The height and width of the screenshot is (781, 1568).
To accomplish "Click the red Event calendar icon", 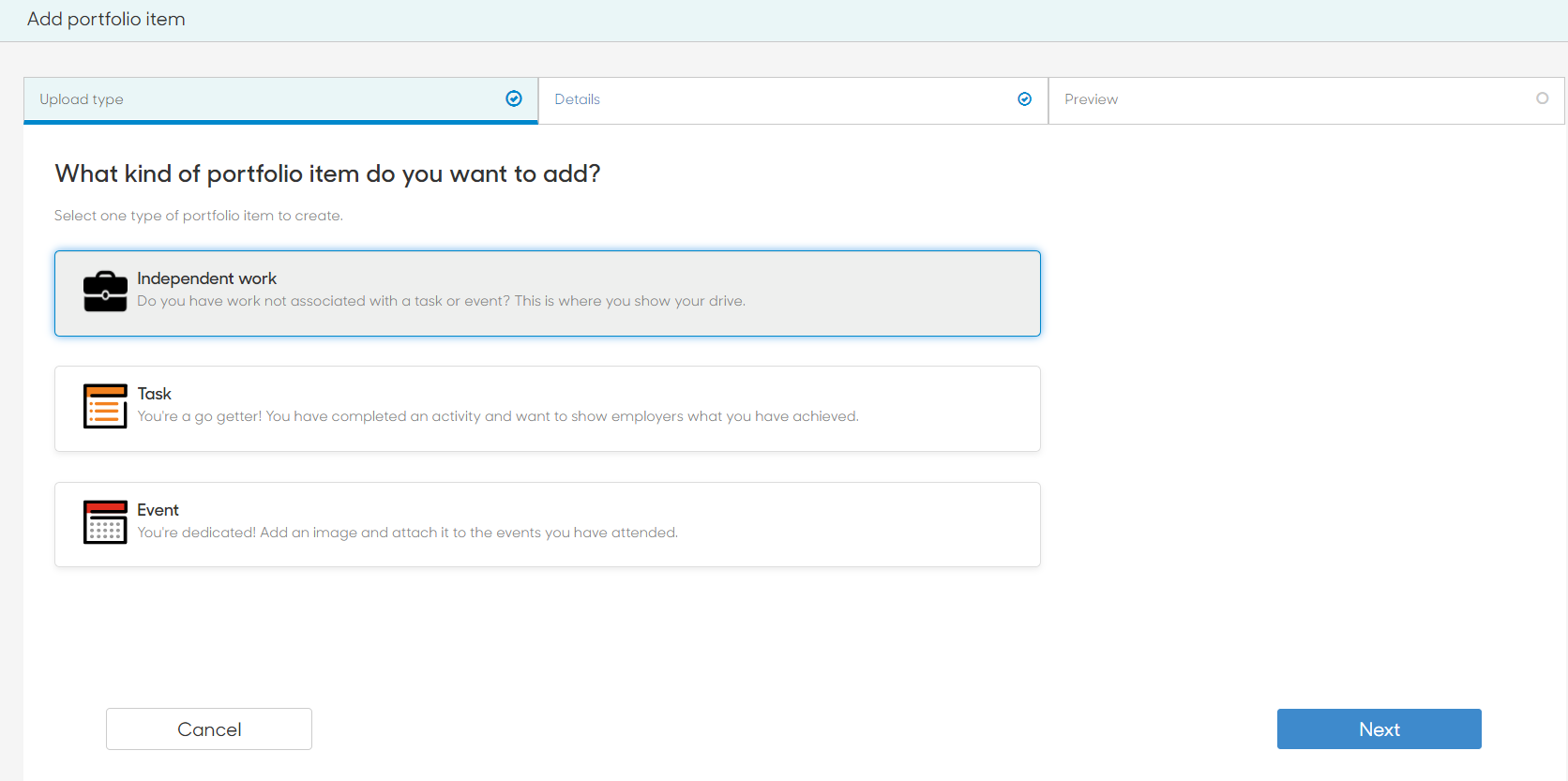I will point(105,522).
